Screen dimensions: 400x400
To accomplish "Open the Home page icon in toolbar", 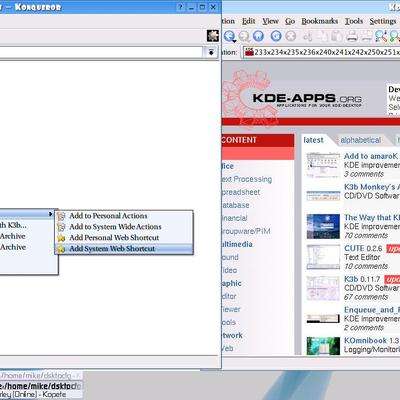I will coord(258,36).
